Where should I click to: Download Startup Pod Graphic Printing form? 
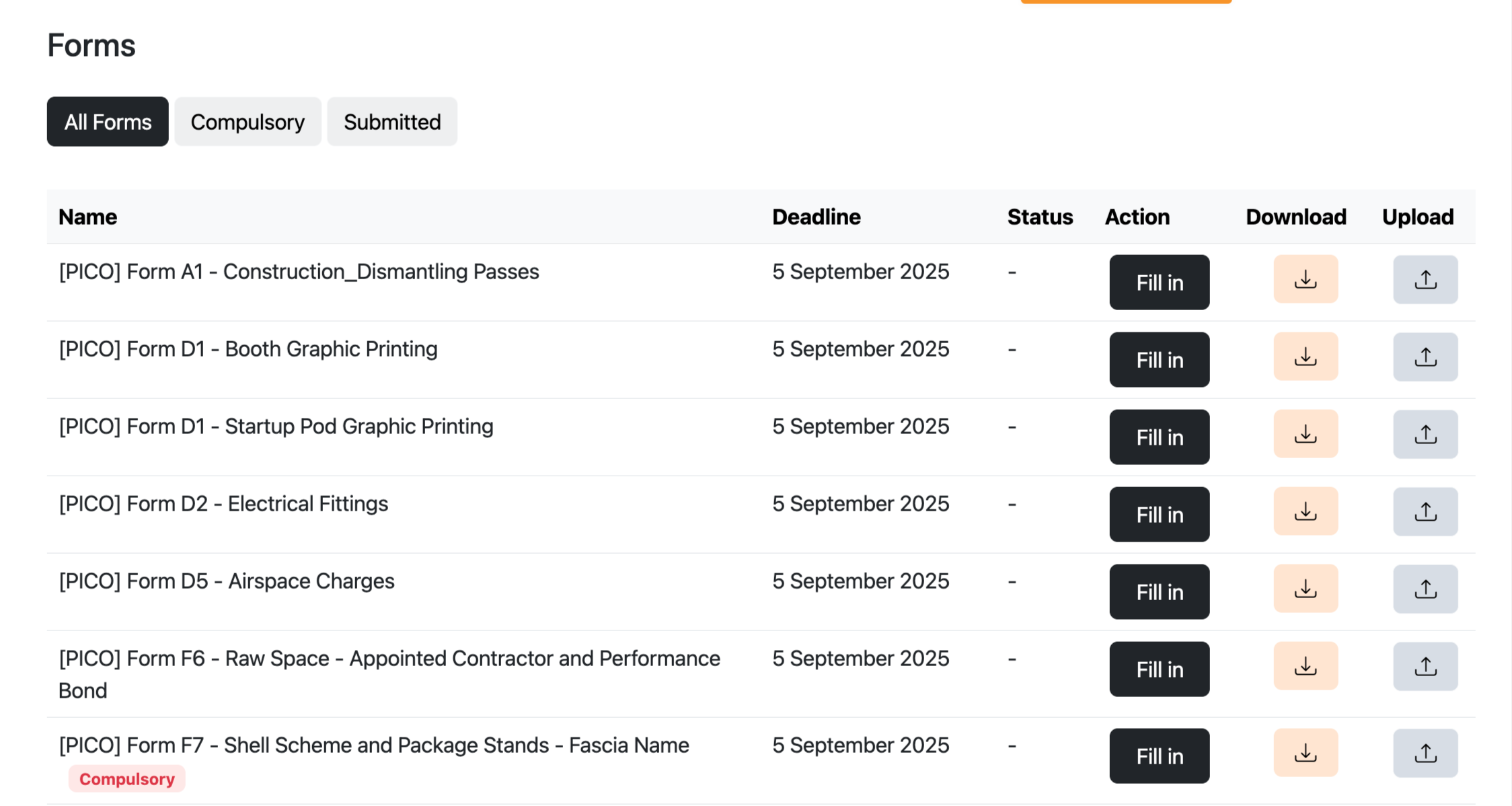point(1305,434)
